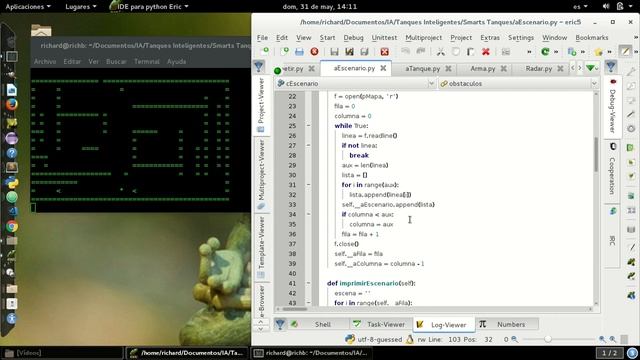Click the Linux penguin EOL icon in status bar

click(409, 339)
